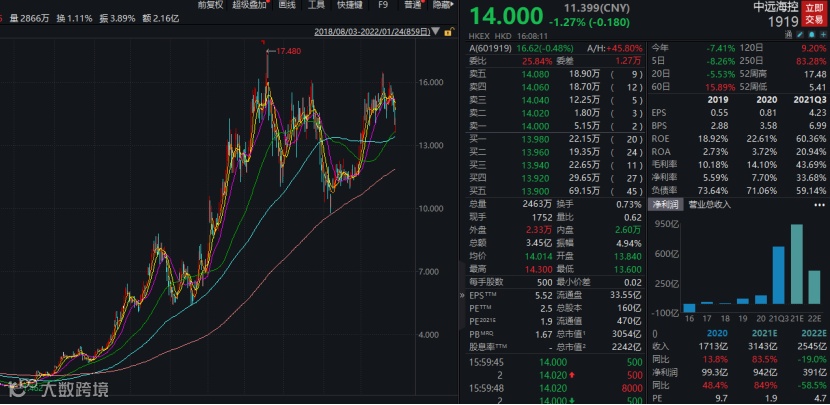Toggle the yellow padlock icon on the chart
This screenshot has height=405, width=830.
[448, 31]
